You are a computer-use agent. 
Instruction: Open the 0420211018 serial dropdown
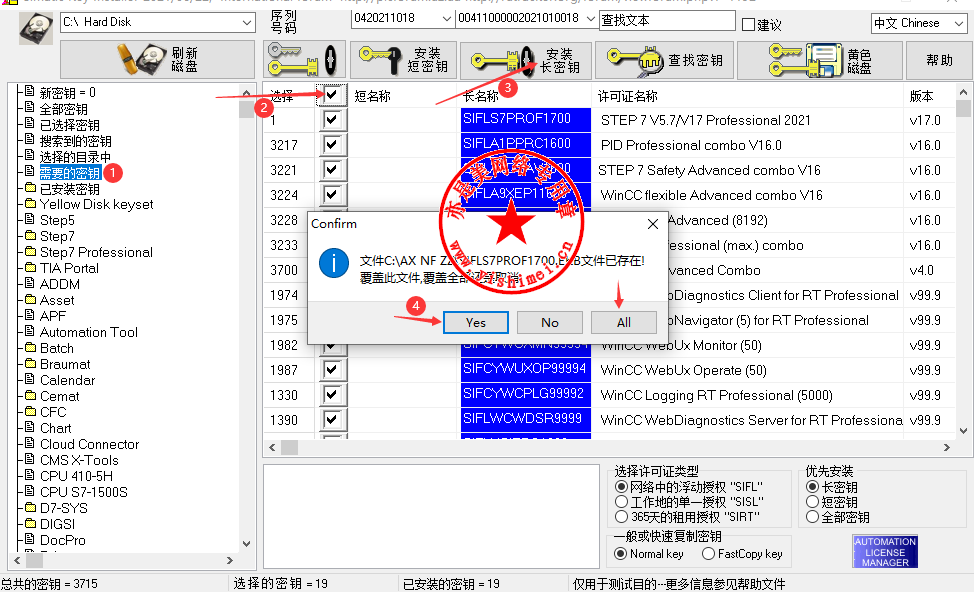point(446,19)
